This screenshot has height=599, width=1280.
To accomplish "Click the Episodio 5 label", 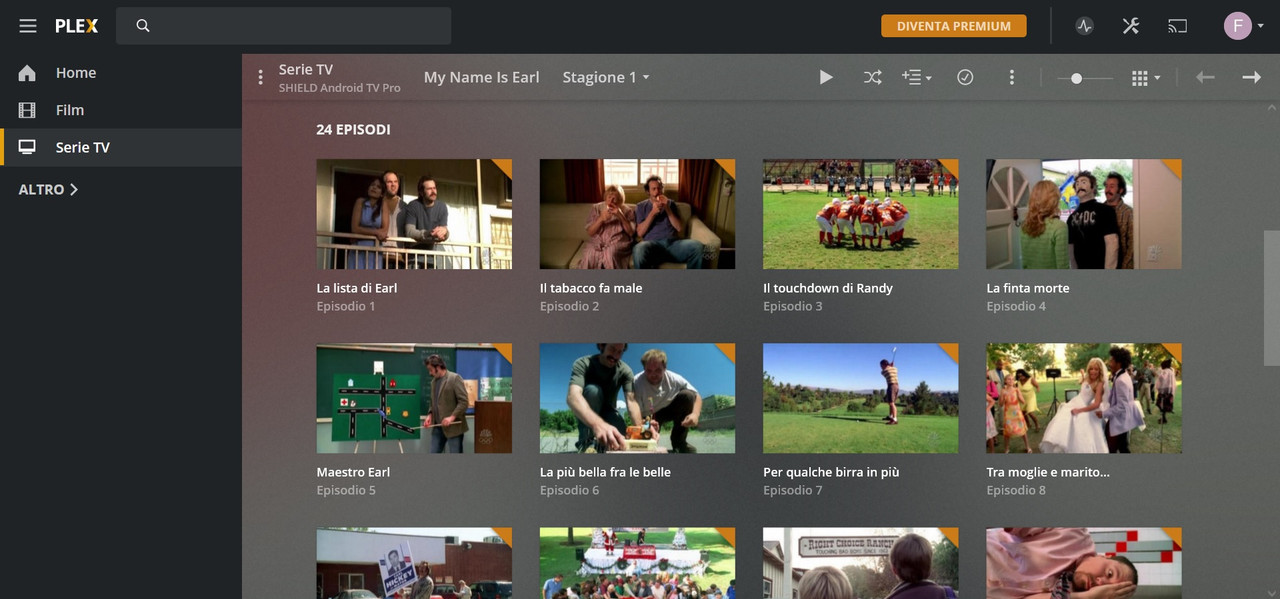I will click(x=346, y=490).
